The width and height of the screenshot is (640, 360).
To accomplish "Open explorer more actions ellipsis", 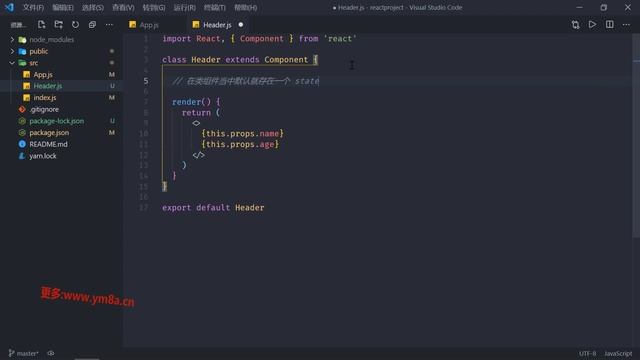I will [109, 24].
